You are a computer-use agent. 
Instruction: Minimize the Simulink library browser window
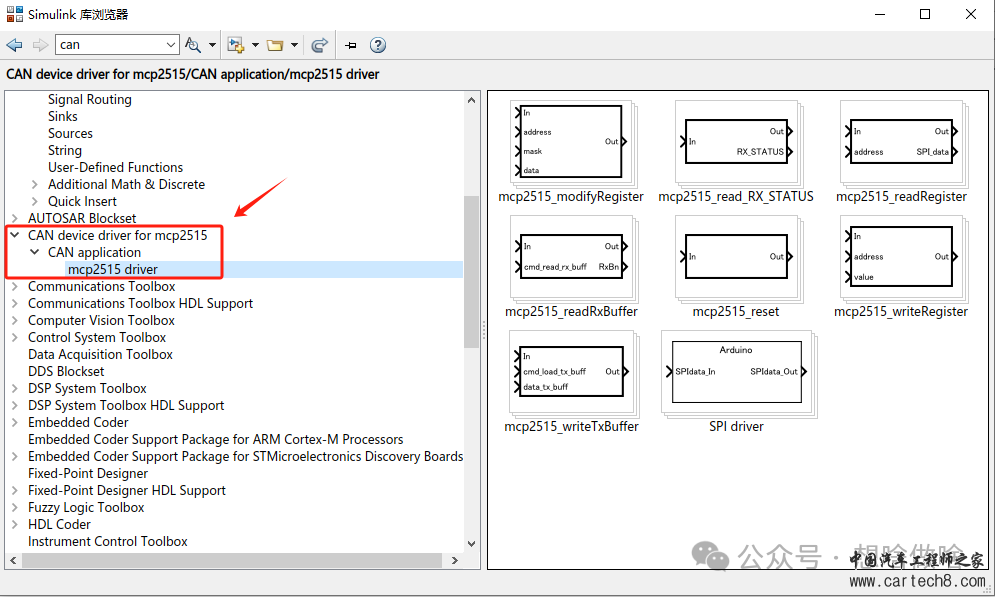[880, 14]
